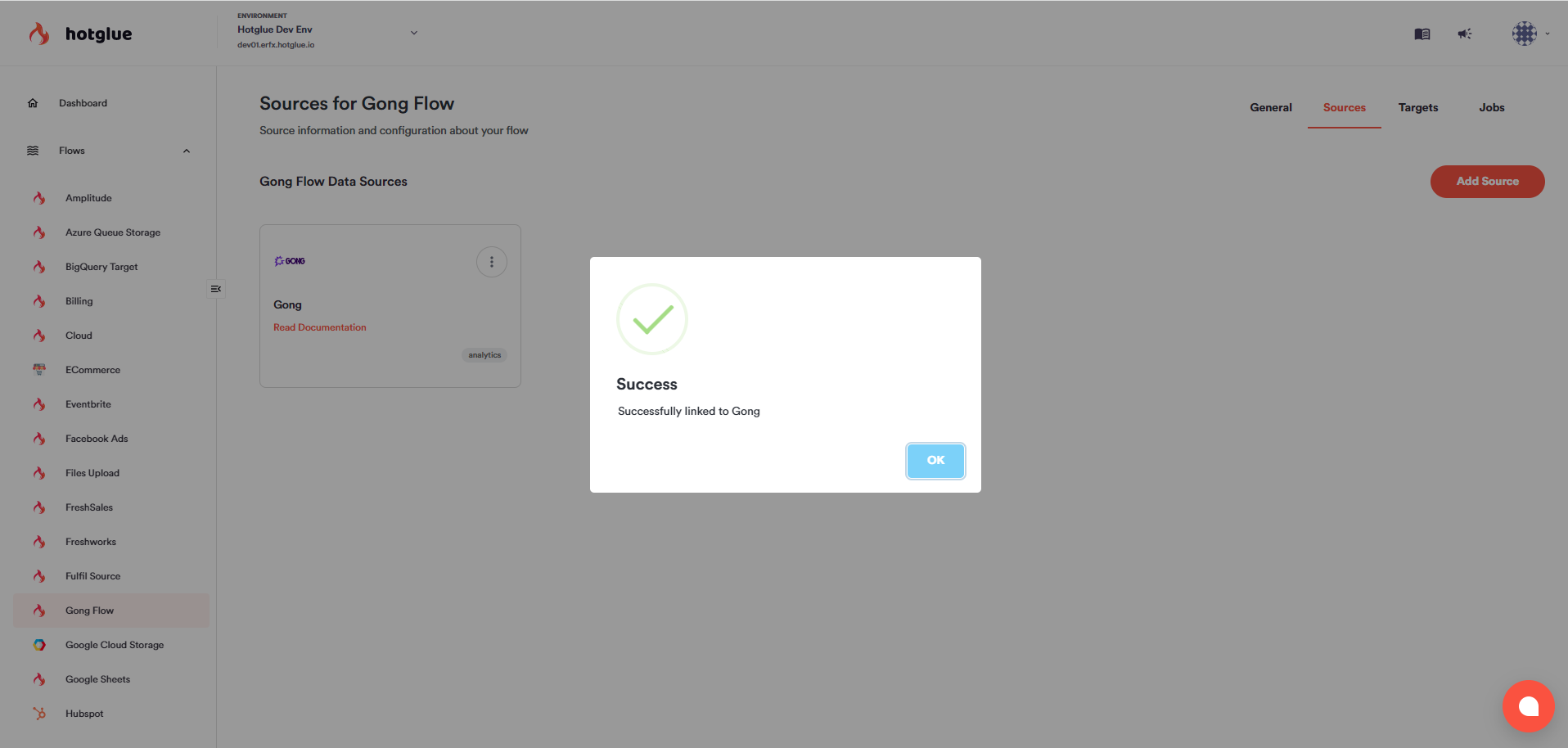The width and height of the screenshot is (1568, 748).
Task: Open the chat support bubble
Action: (1528, 706)
